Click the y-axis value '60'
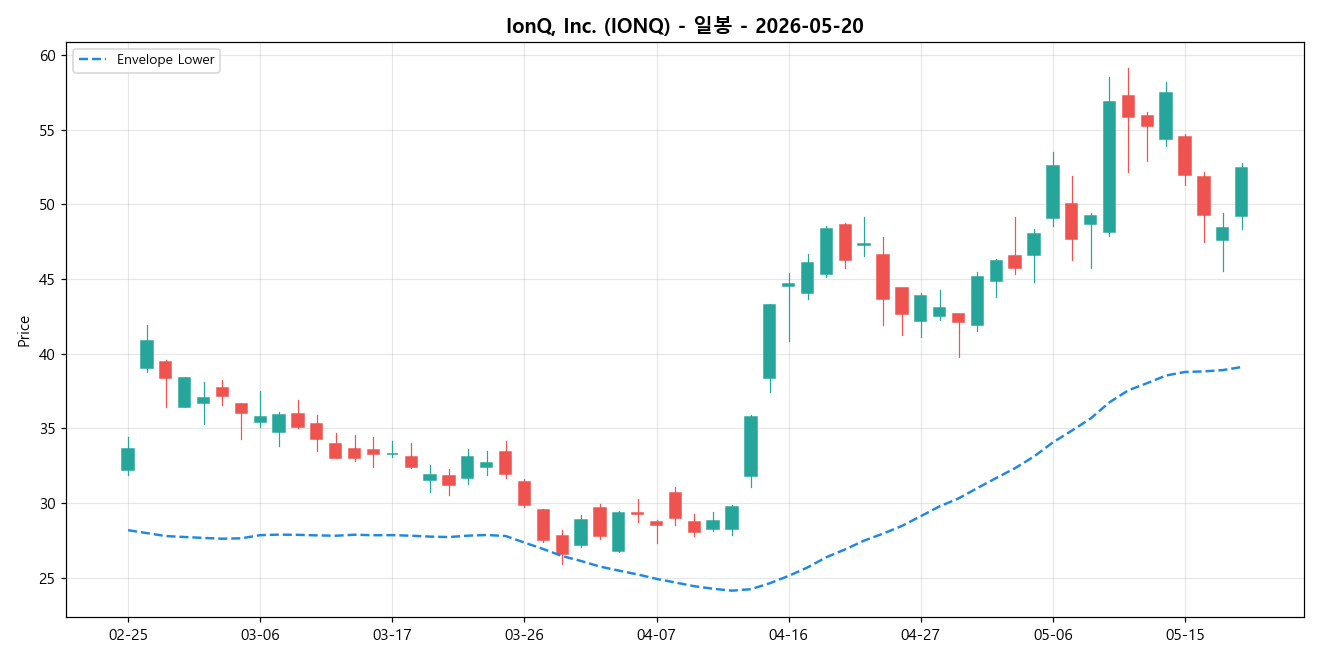The width and height of the screenshot is (1320, 660). coord(50,55)
